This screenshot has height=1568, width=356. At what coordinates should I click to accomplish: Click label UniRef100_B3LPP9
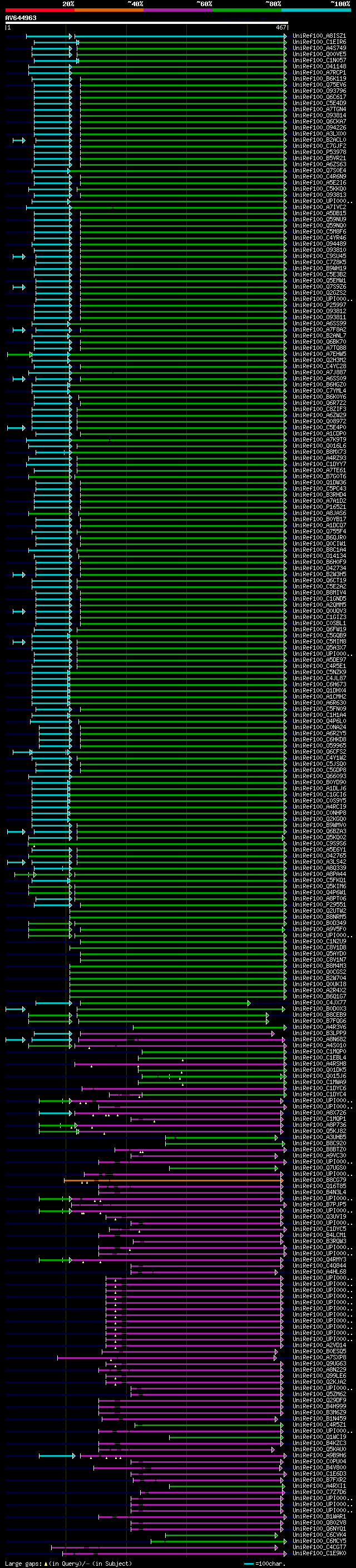point(319,1033)
